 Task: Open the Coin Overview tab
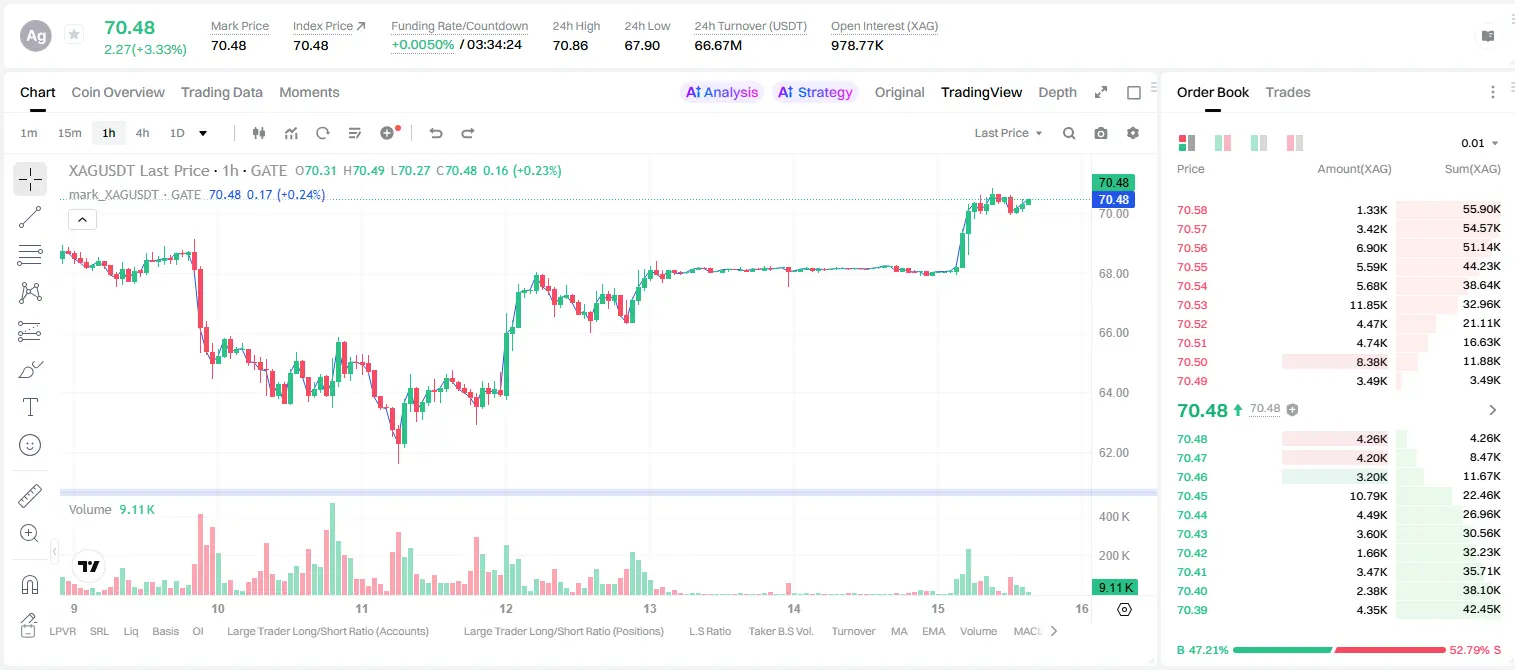click(x=118, y=92)
